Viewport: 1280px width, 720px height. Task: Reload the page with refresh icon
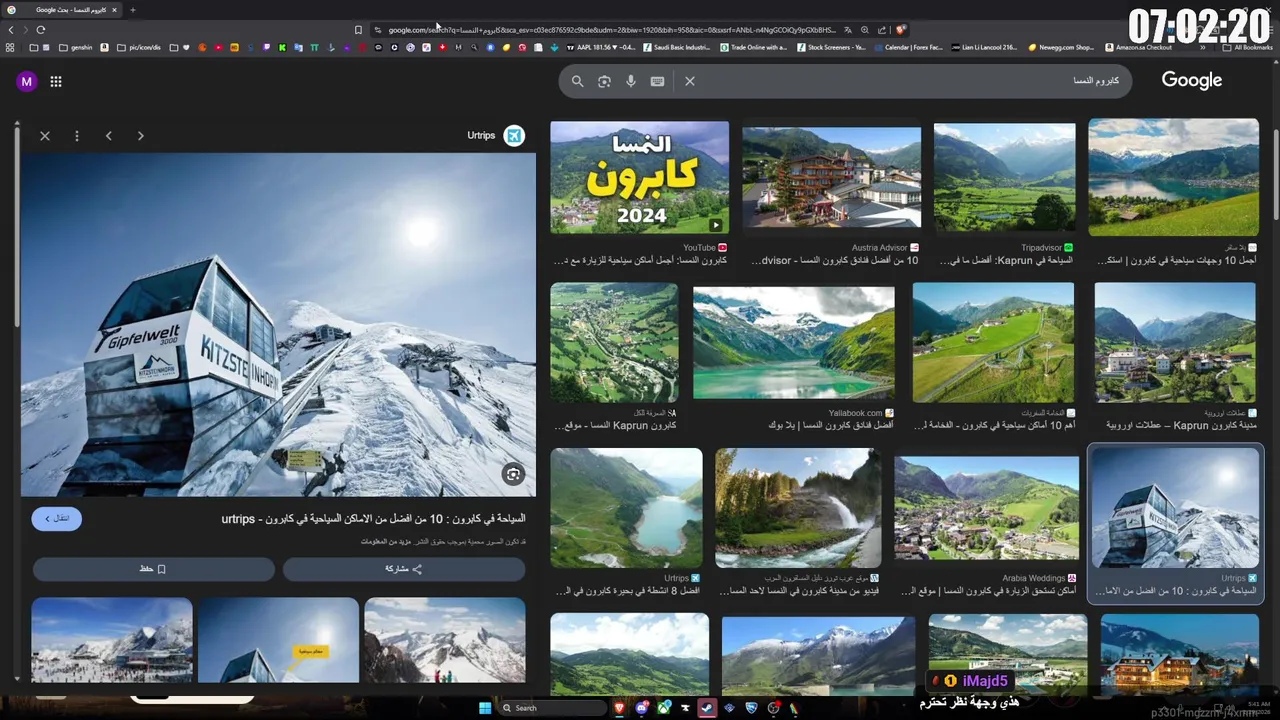pos(40,30)
